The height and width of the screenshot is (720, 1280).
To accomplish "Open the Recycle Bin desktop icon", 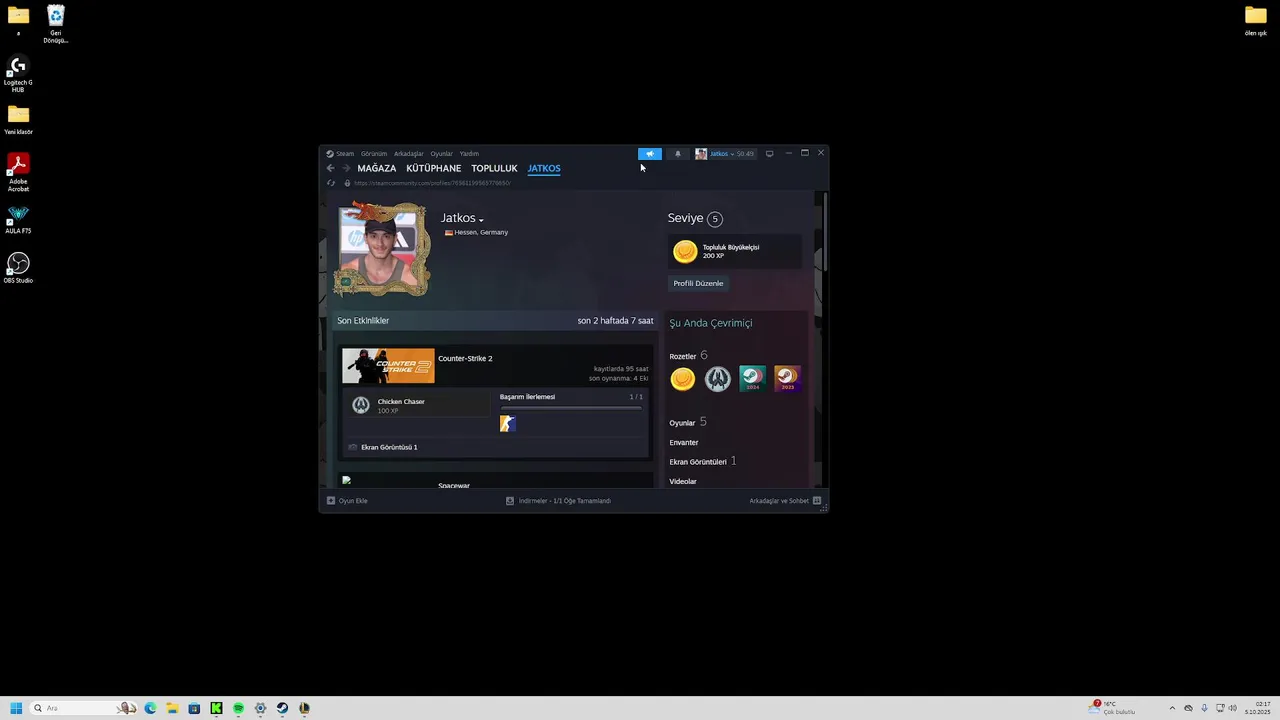I will pyautogui.click(x=56, y=24).
